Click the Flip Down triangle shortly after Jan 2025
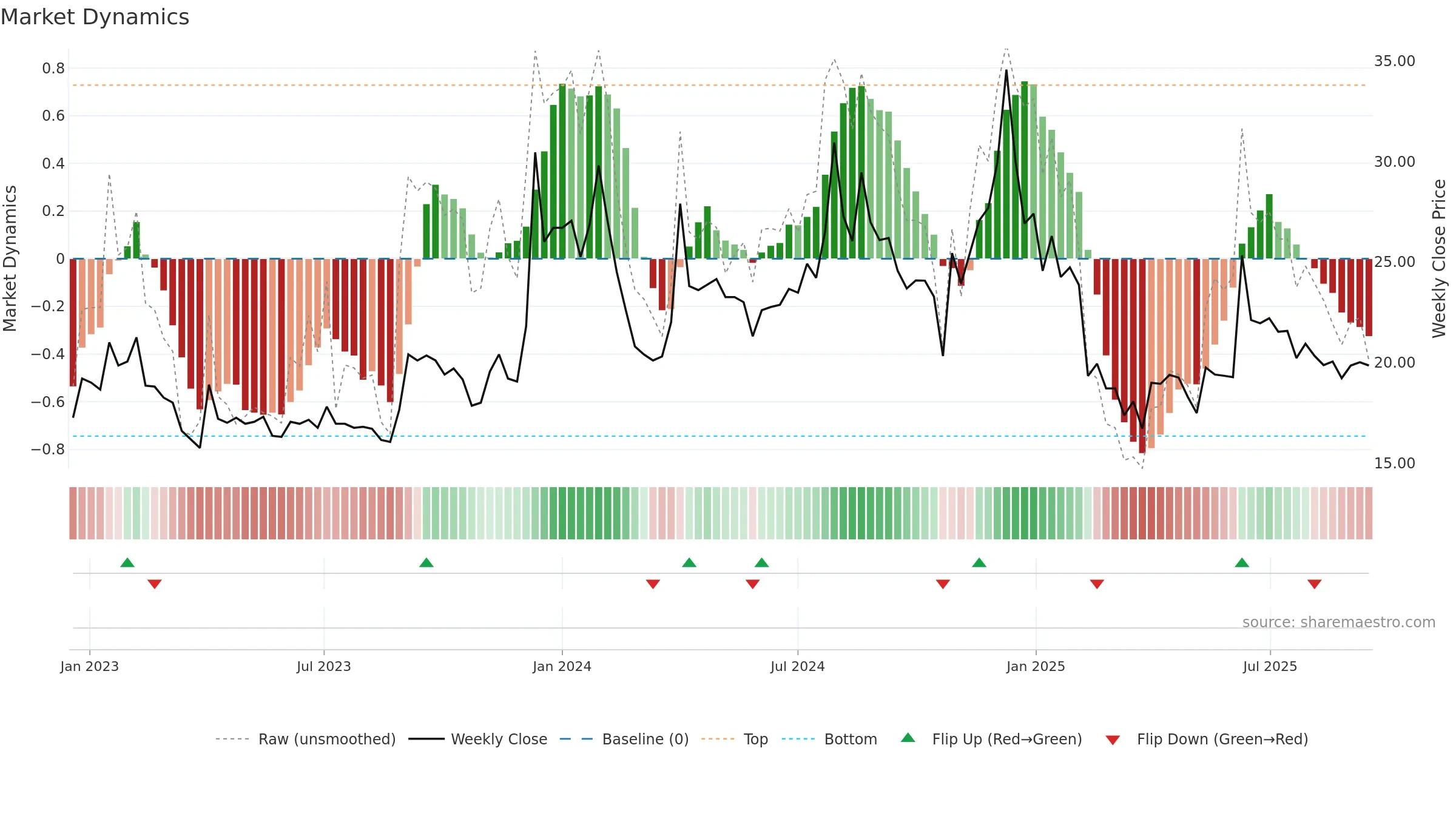Image resolution: width=1456 pixels, height=819 pixels. pyautogui.click(x=1097, y=584)
